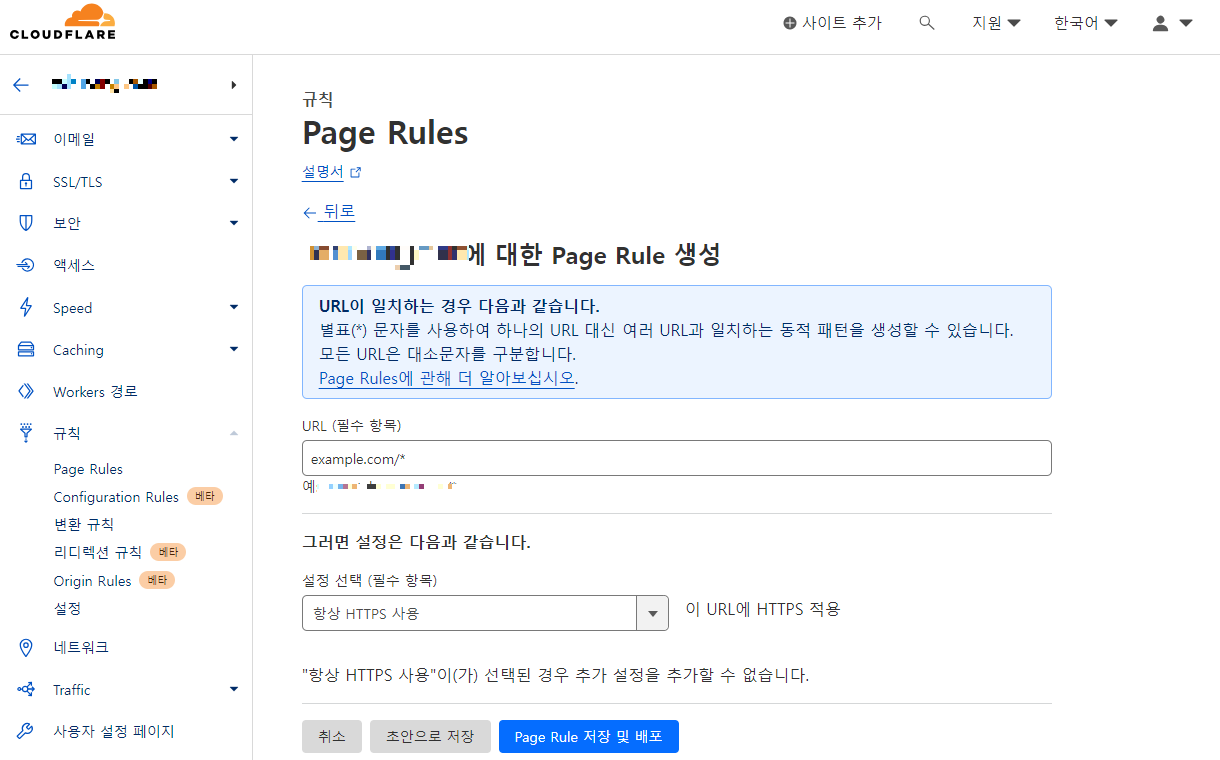Click the 베타 badge beside Configuration Rules
The width and height of the screenshot is (1220, 760).
(205, 497)
